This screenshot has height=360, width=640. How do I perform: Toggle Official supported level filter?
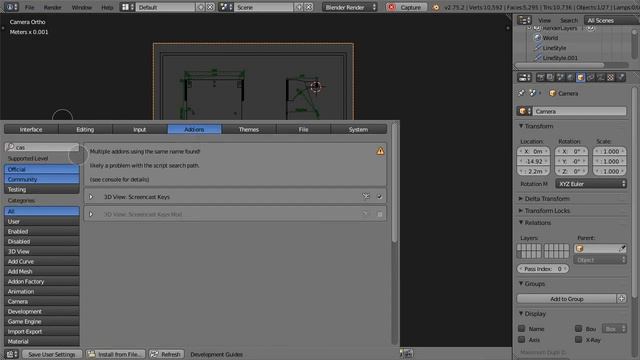(x=42, y=169)
